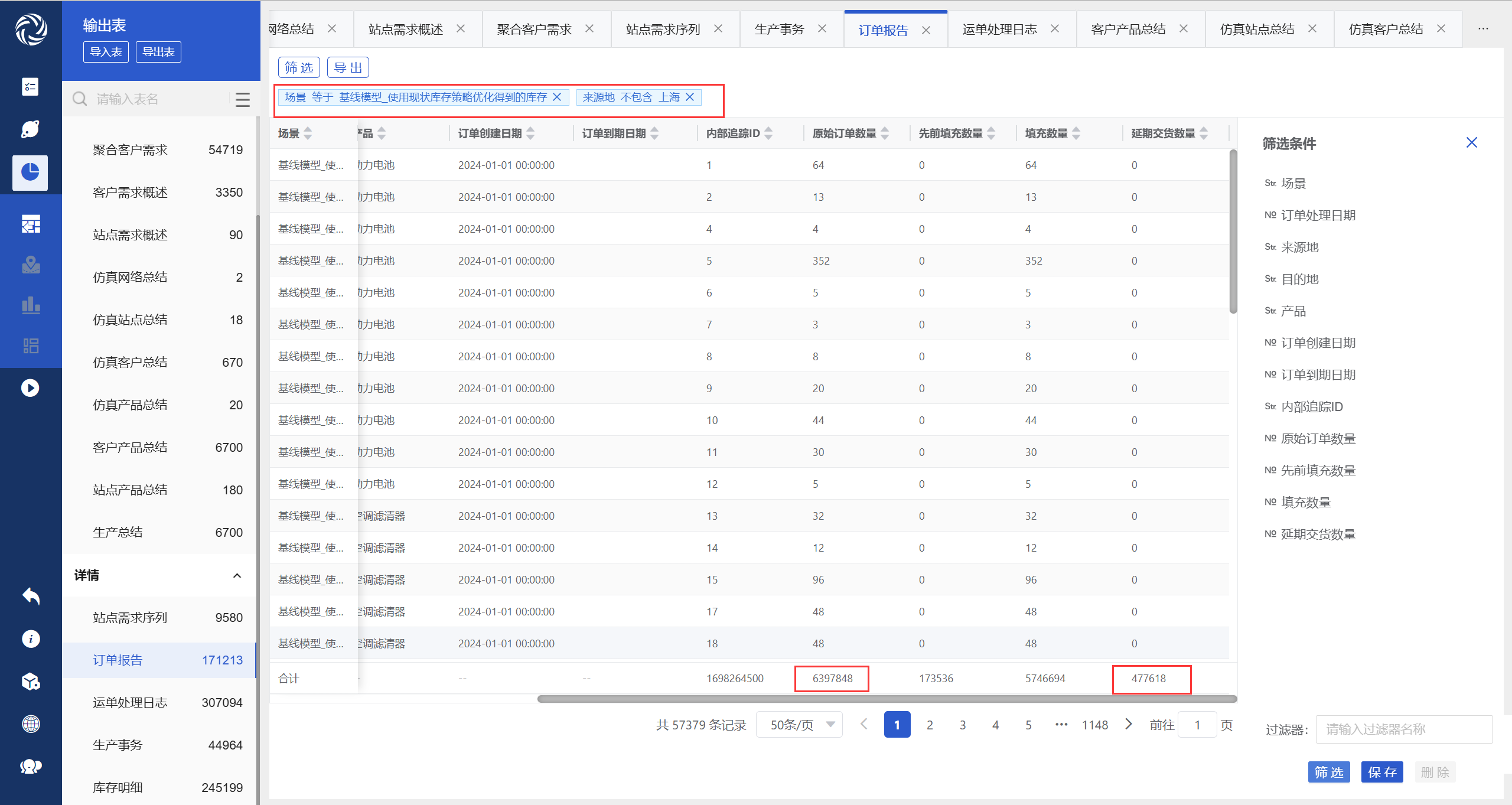Click the planet icon in left sidebar
Image resolution: width=1512 pixels, height=805 pixels.
30,129
